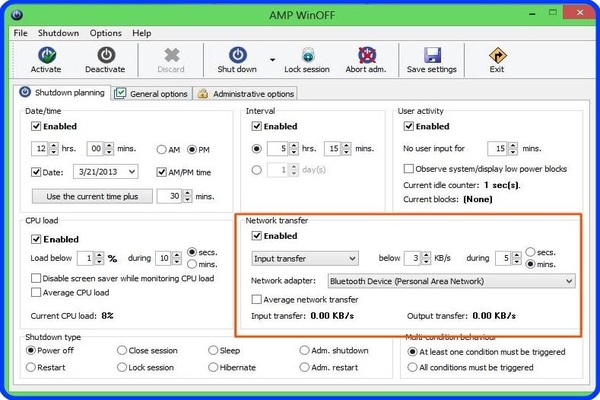Click the Interval hours field showing 5
The image size is (600, 400).
click(x=278, y=149)
